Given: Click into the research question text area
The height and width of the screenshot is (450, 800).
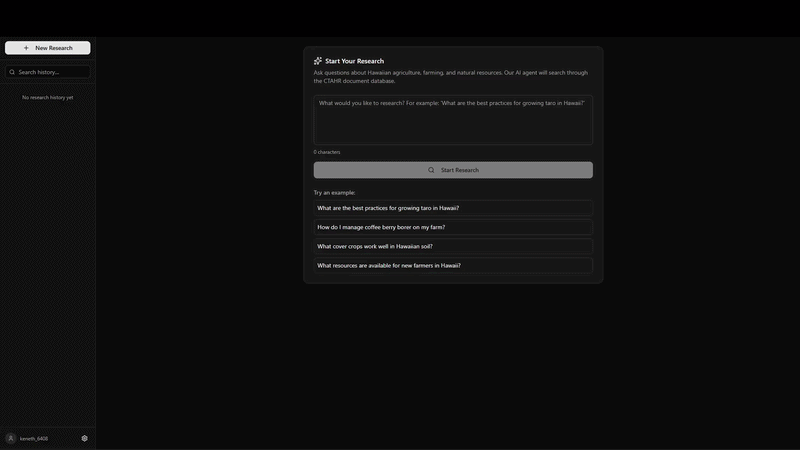Looking at the screenshot, I should (453, 120).
